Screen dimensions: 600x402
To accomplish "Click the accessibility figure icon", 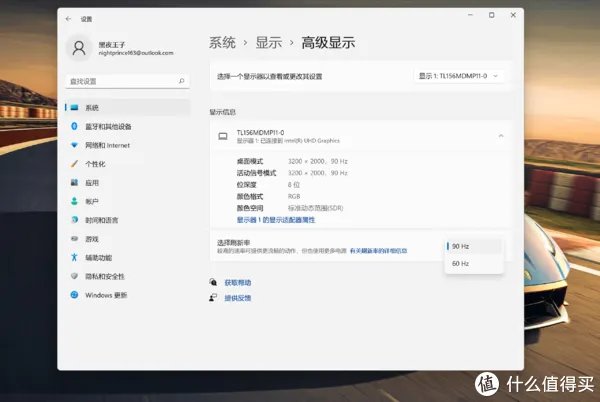I will (75, 257).
